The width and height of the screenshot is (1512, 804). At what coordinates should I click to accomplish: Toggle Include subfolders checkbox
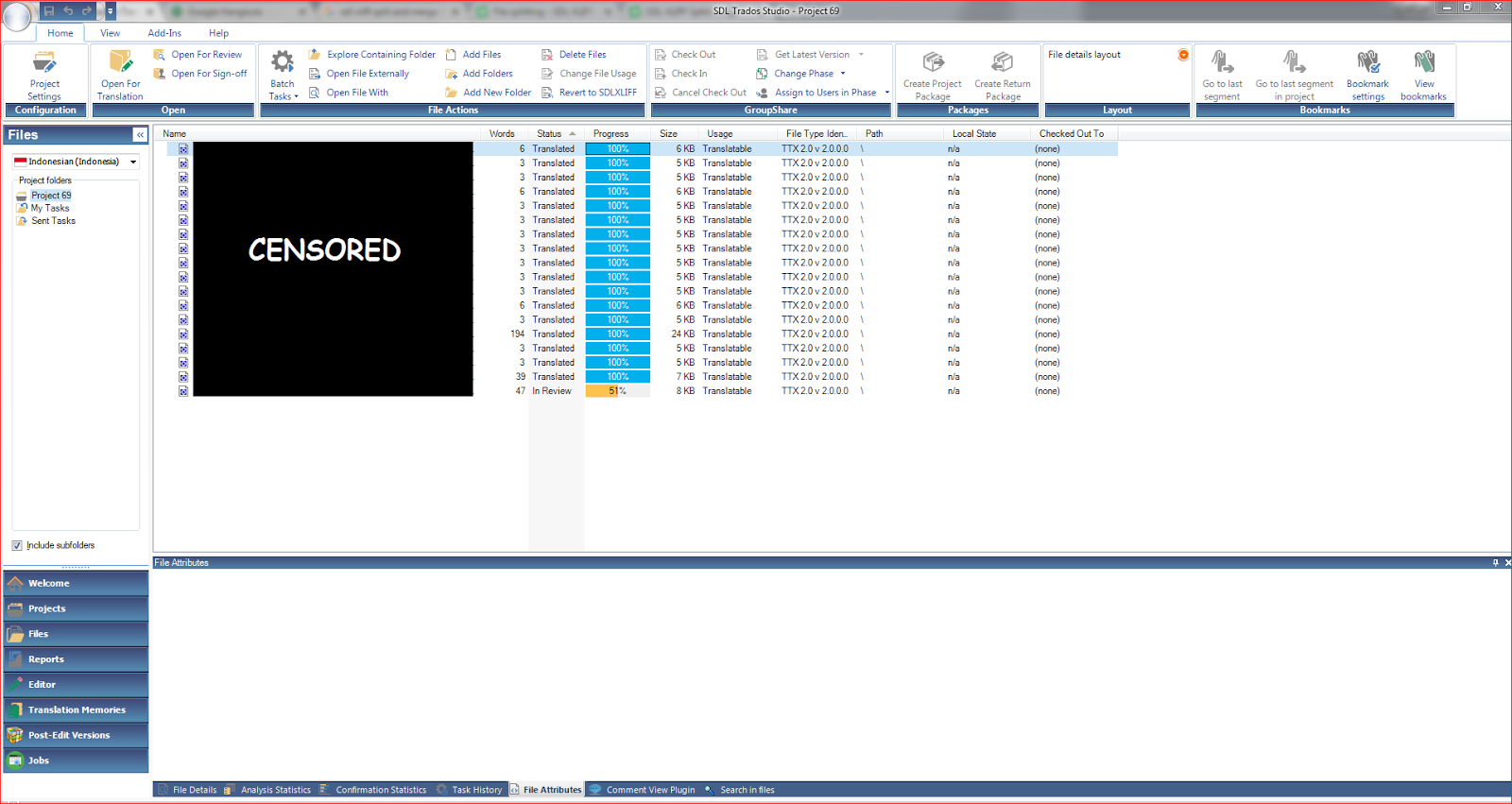[17, 545]
